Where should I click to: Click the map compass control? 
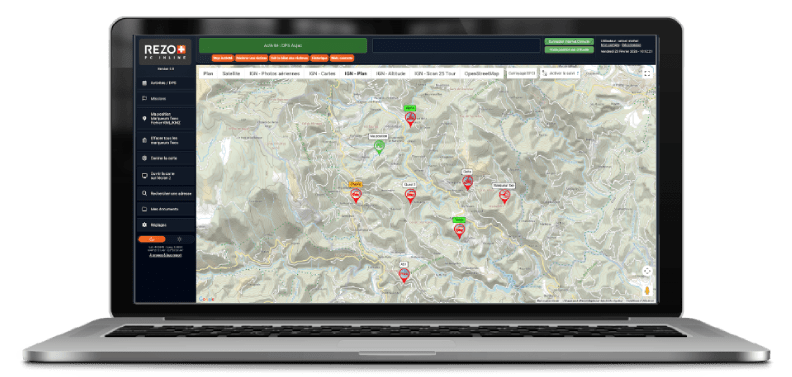click(x=647, y=271)
